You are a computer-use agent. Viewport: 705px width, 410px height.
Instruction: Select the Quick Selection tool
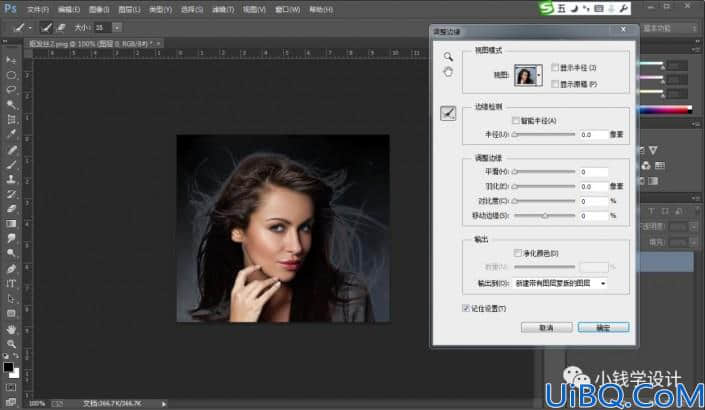click(x=11, y=104)
